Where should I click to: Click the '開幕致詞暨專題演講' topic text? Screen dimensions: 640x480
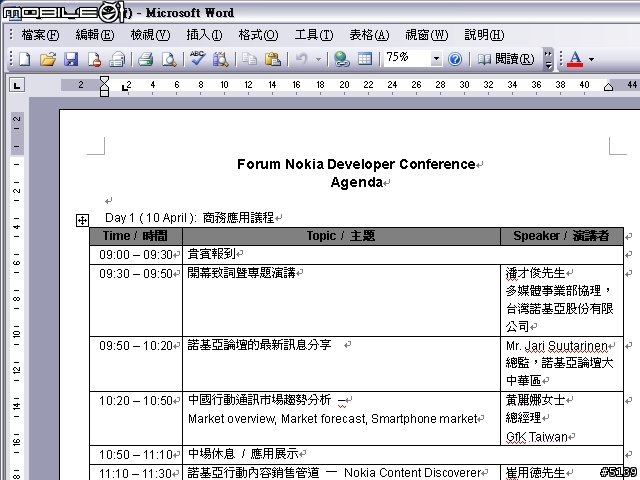point(241,273)
